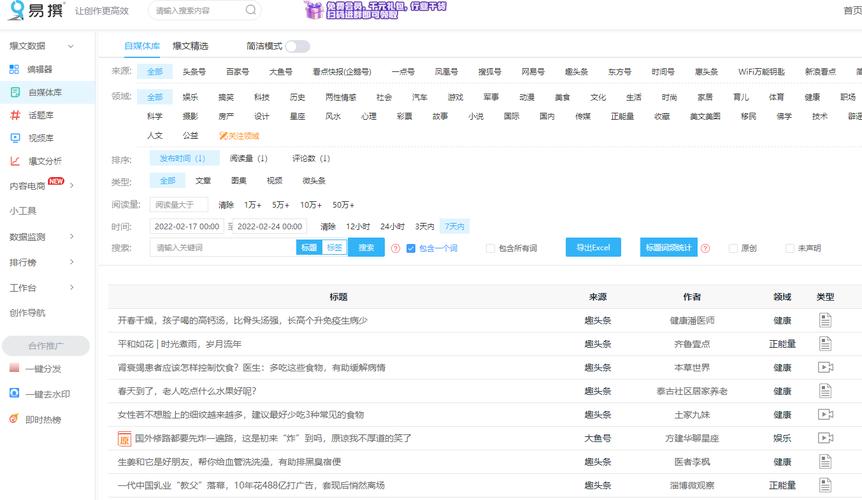Click article type icon for 平和如花 row

tap(825, 344)
